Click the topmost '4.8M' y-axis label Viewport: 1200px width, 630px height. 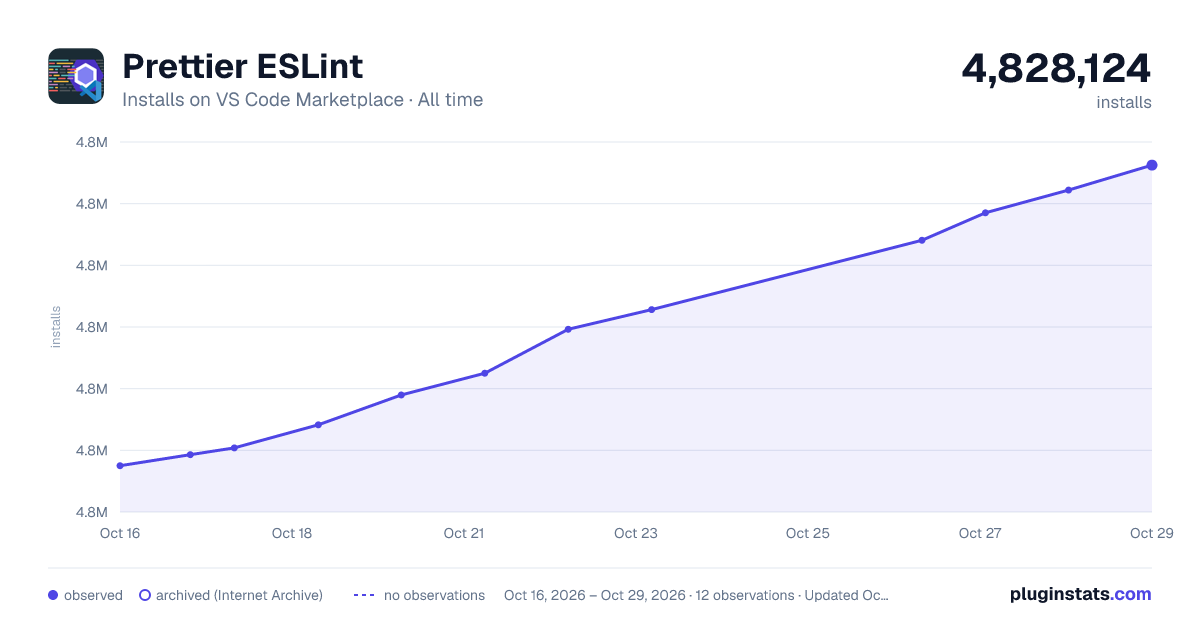pos(92,142)
